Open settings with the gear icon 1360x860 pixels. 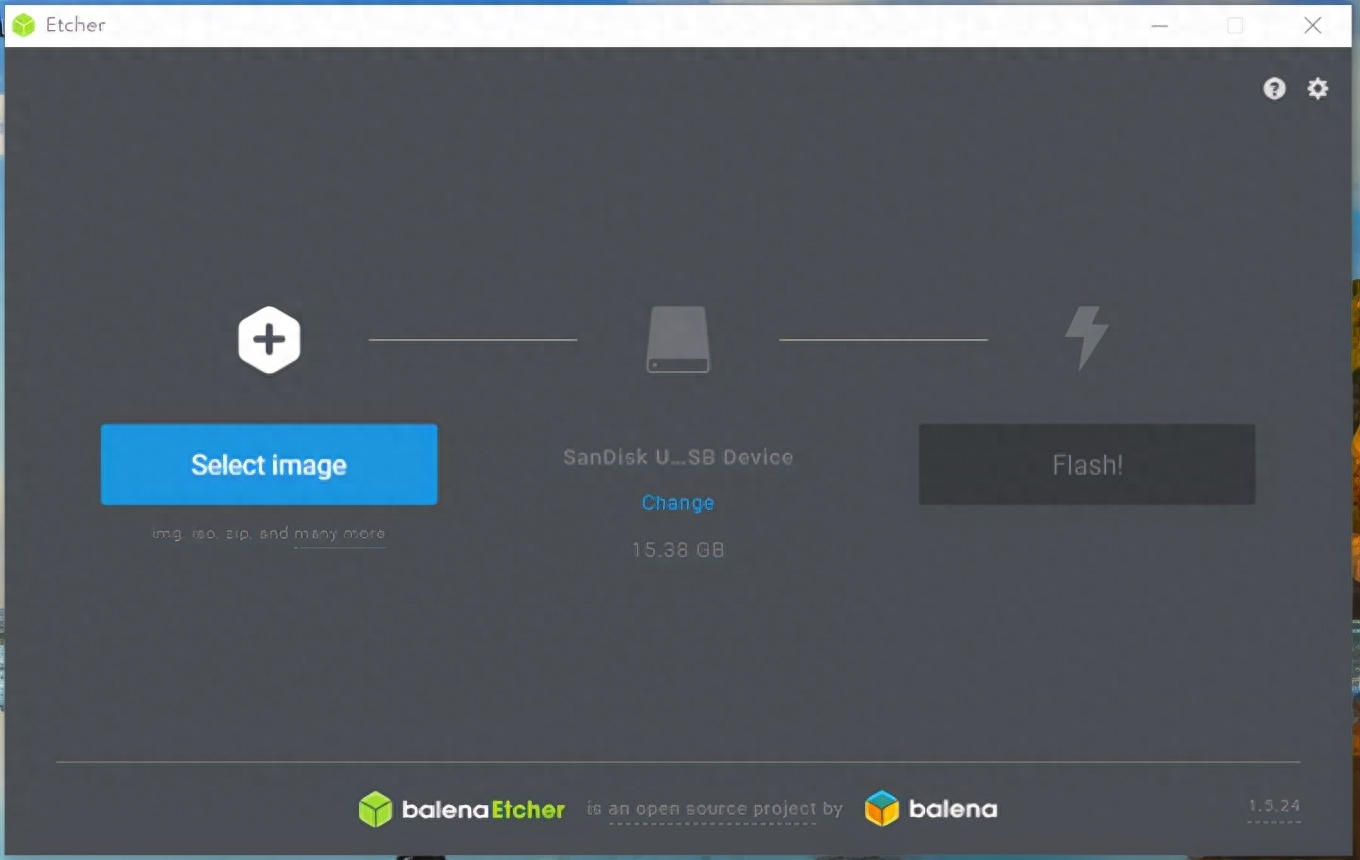(1318, 89)
